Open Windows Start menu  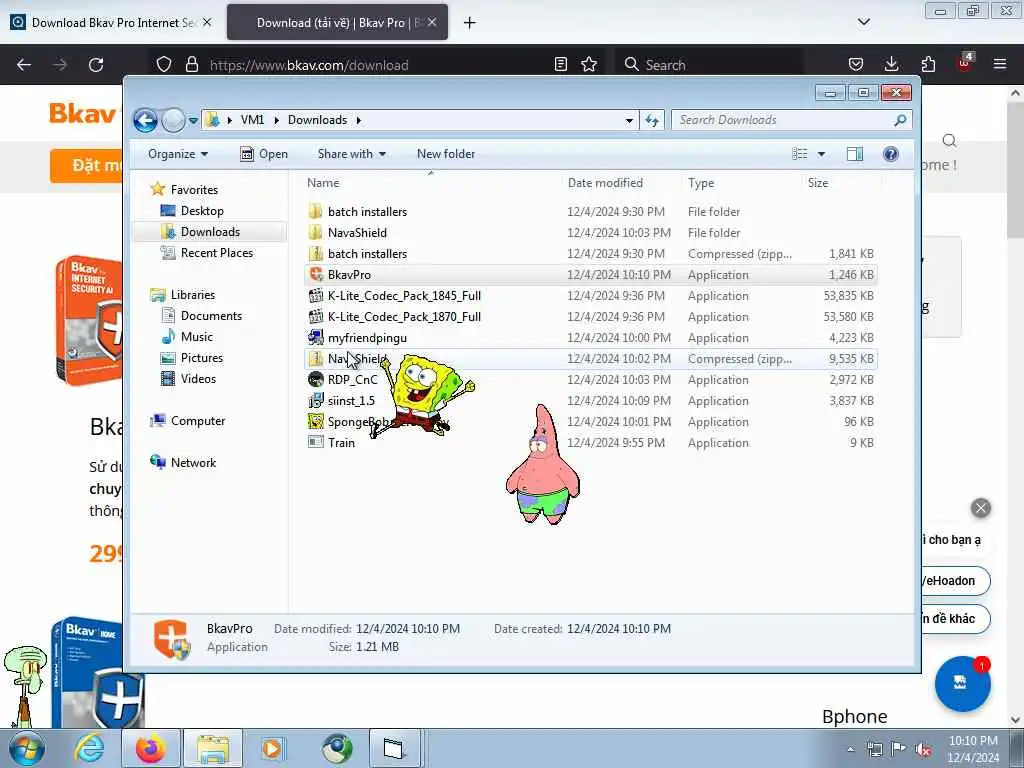click(27, 749)
